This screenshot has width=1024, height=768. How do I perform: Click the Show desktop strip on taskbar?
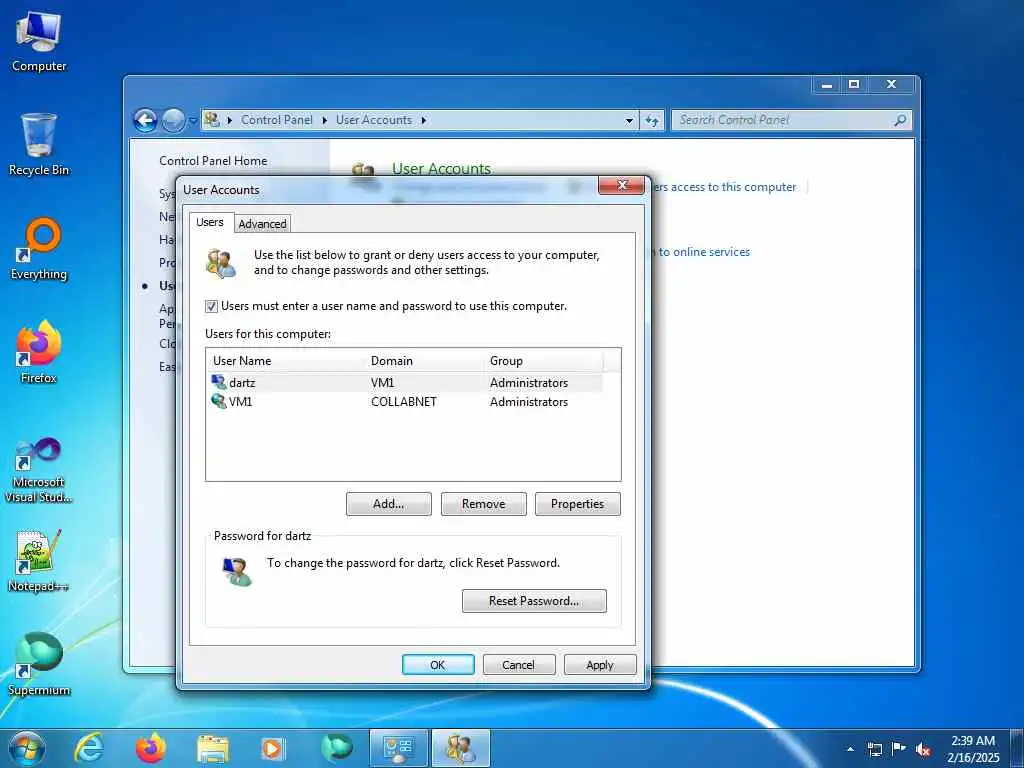pyautogui.click(x=1017, y=748)
